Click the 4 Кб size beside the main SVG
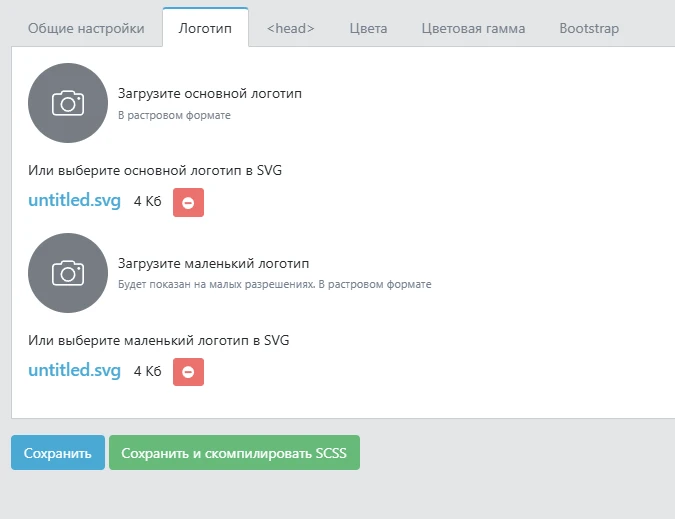 (x=147, y=202)
